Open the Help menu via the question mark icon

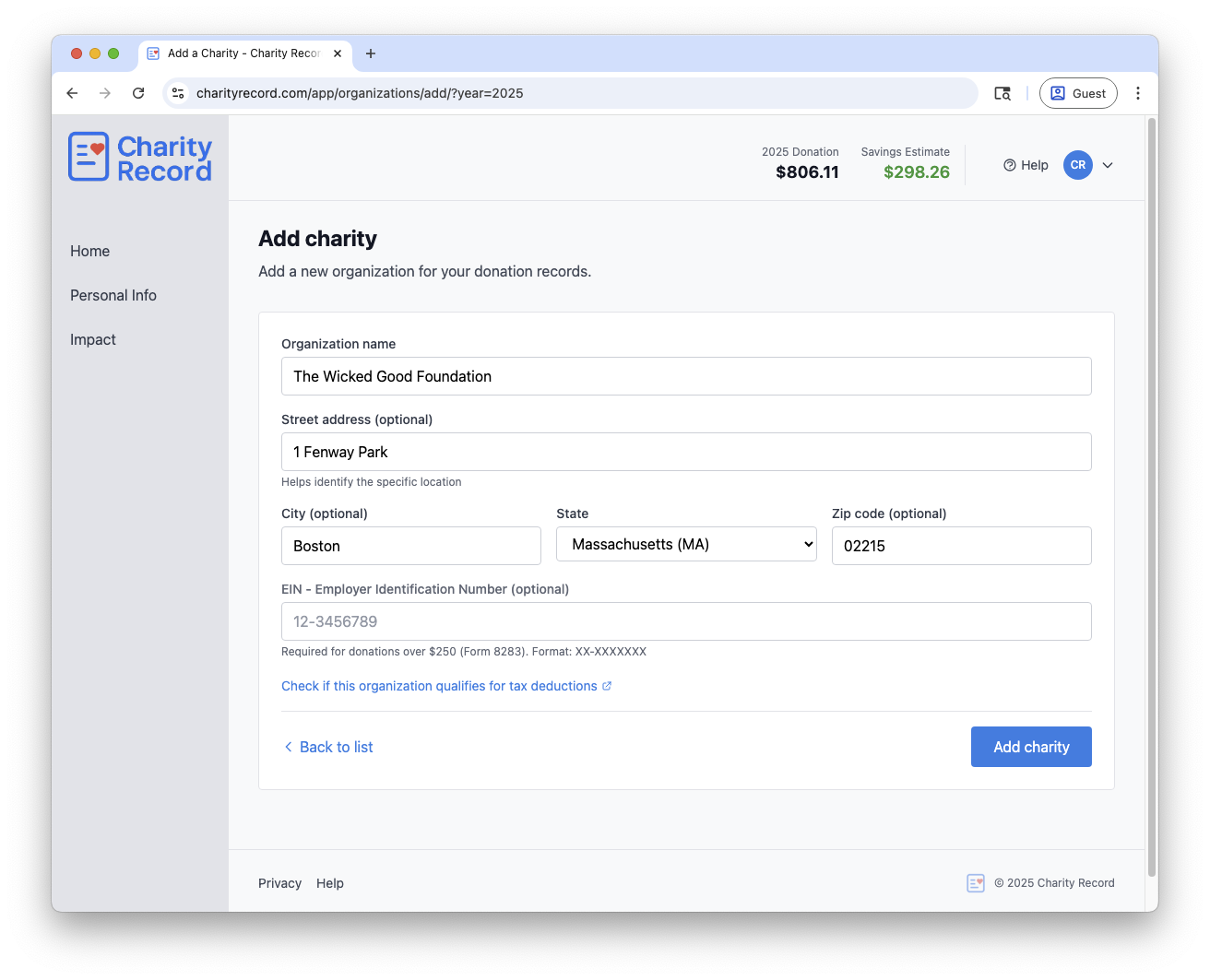[x=1009, y=165]
